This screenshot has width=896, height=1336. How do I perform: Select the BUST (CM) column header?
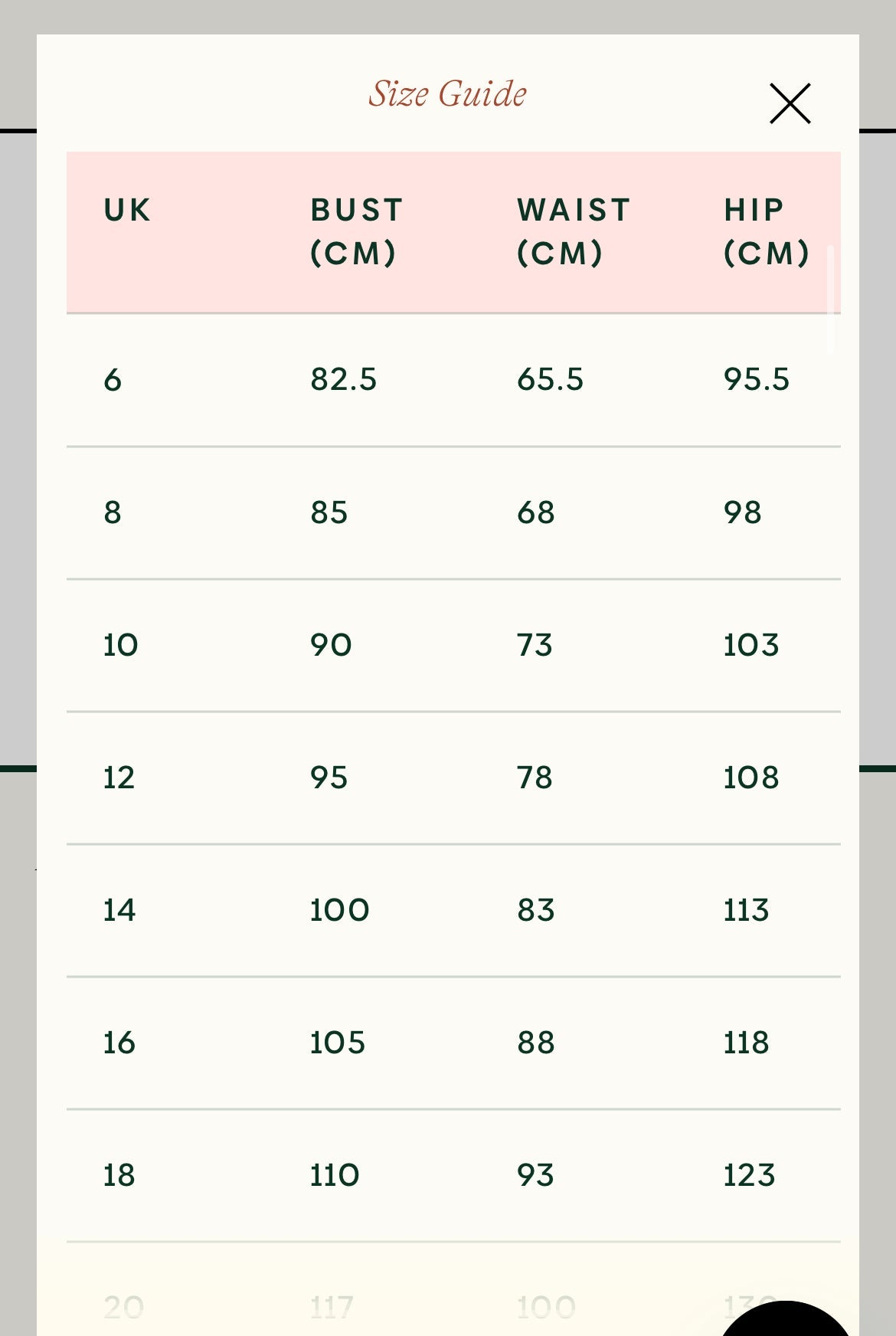[356, 231]
